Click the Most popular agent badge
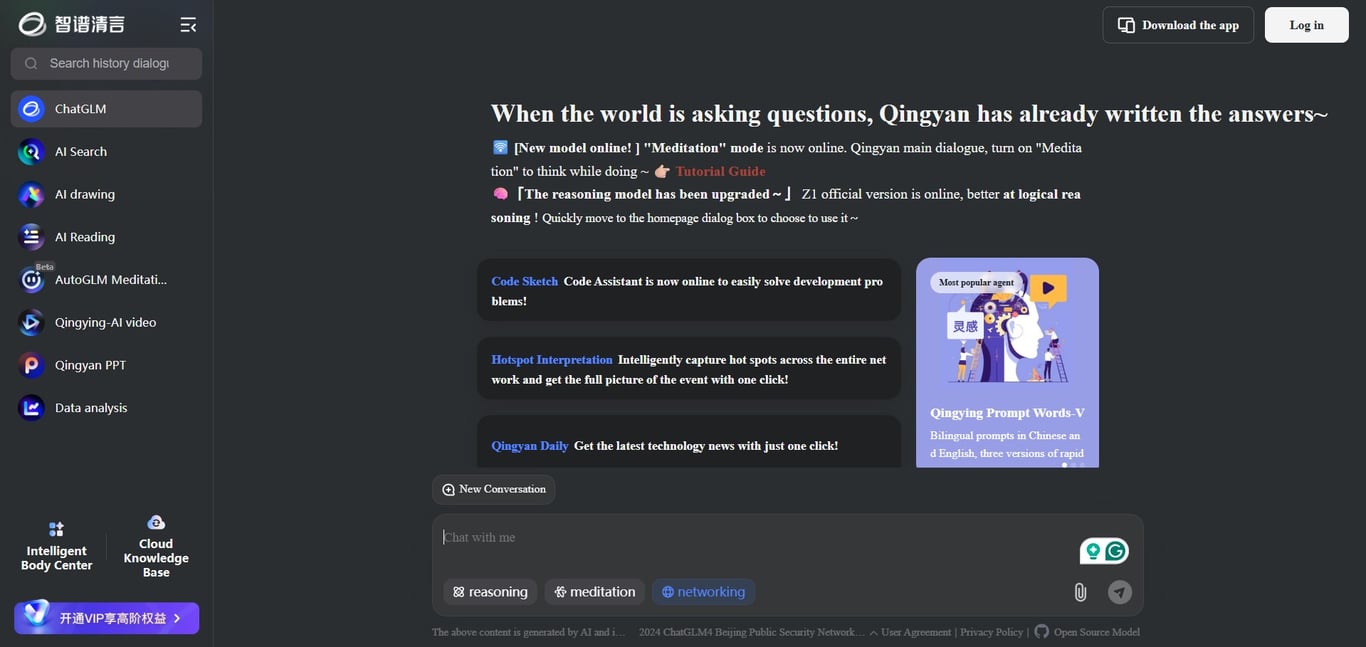1366x647 pixels. click(x=976, y=283)
